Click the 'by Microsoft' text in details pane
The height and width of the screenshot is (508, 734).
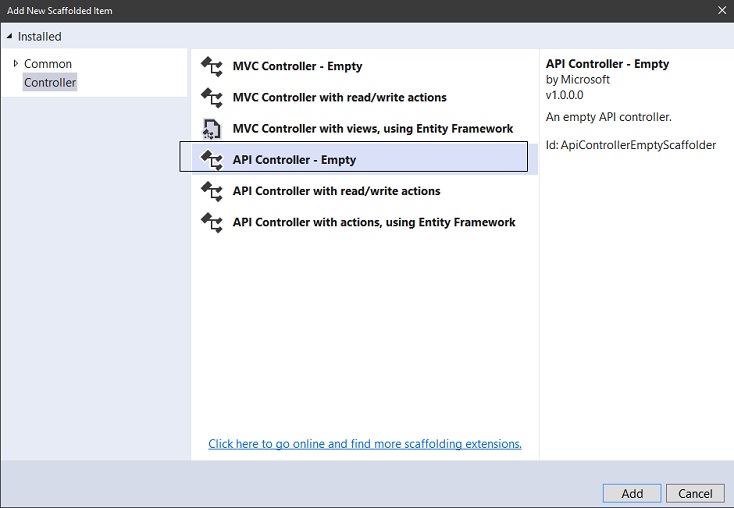coord(578,80)
